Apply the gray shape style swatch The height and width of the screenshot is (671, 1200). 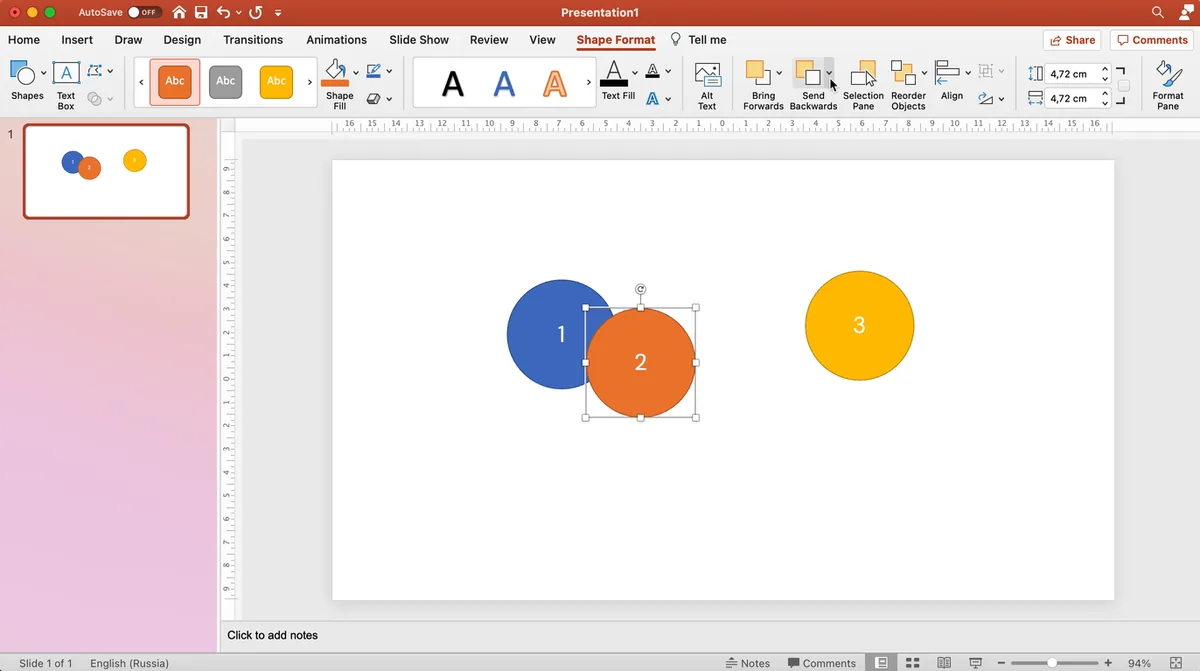[x=226, y=82]
